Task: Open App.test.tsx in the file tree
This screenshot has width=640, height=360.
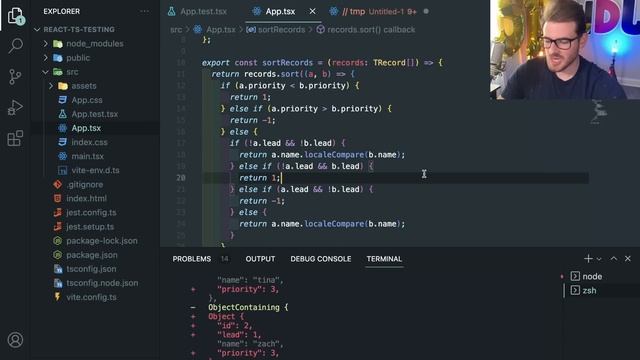Action: [x=94, y=114]
